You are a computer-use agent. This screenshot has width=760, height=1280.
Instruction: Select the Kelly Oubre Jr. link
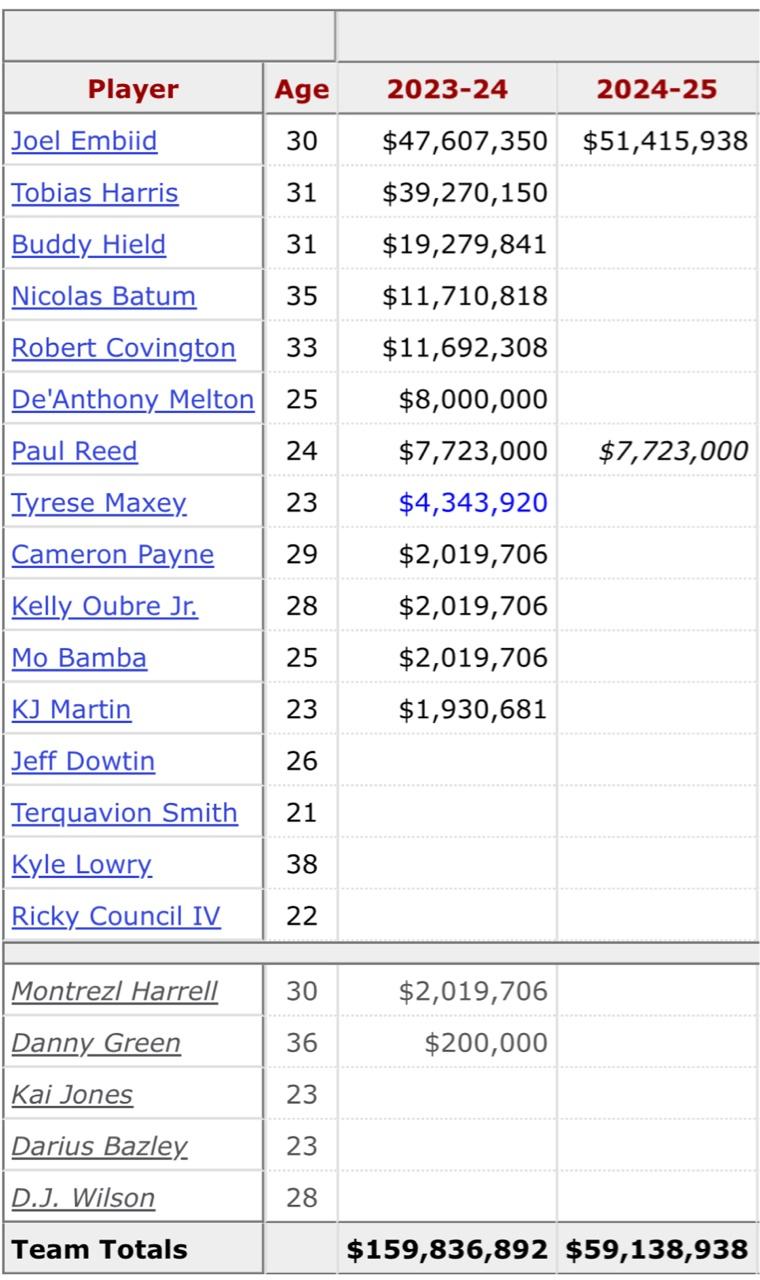[105, 606]
